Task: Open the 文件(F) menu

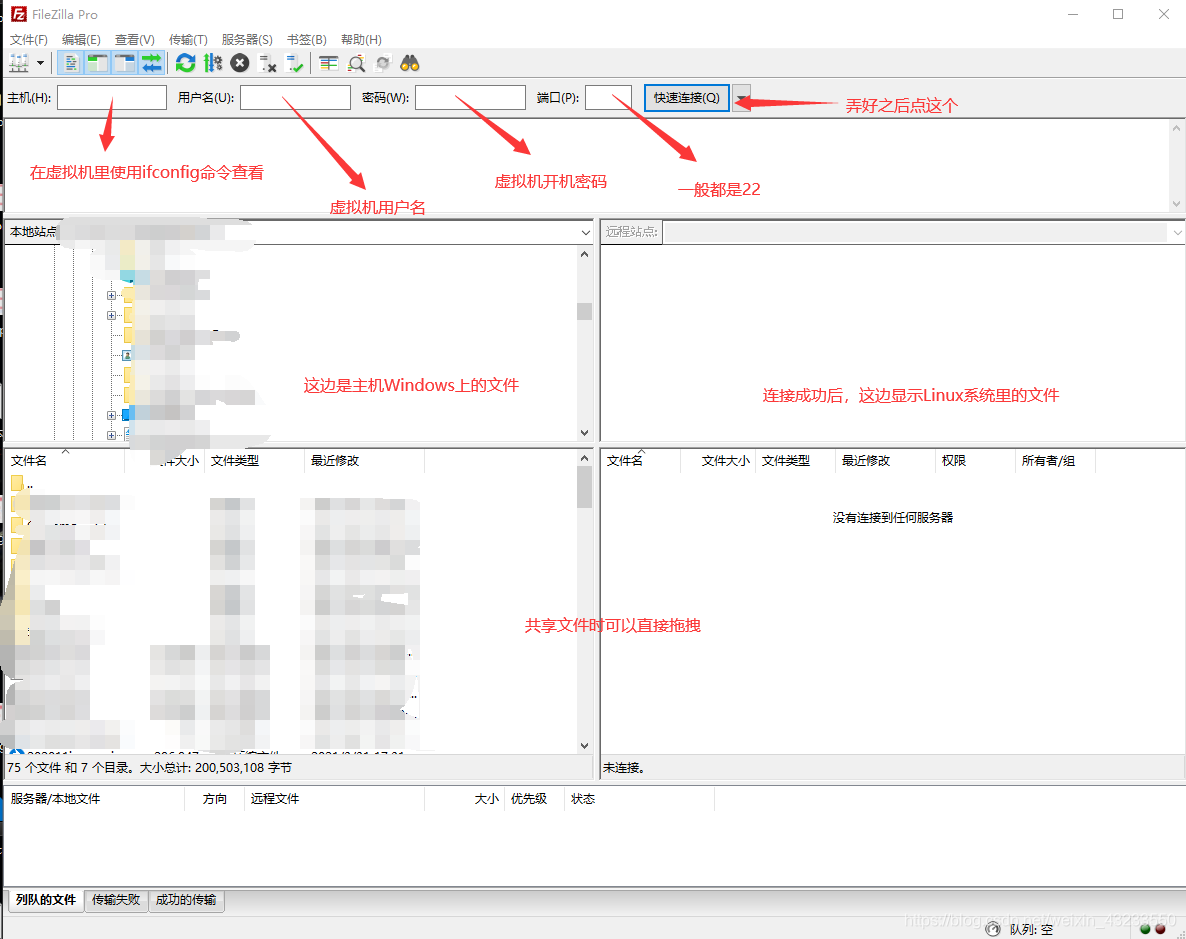Action: [x=29, y=39]
